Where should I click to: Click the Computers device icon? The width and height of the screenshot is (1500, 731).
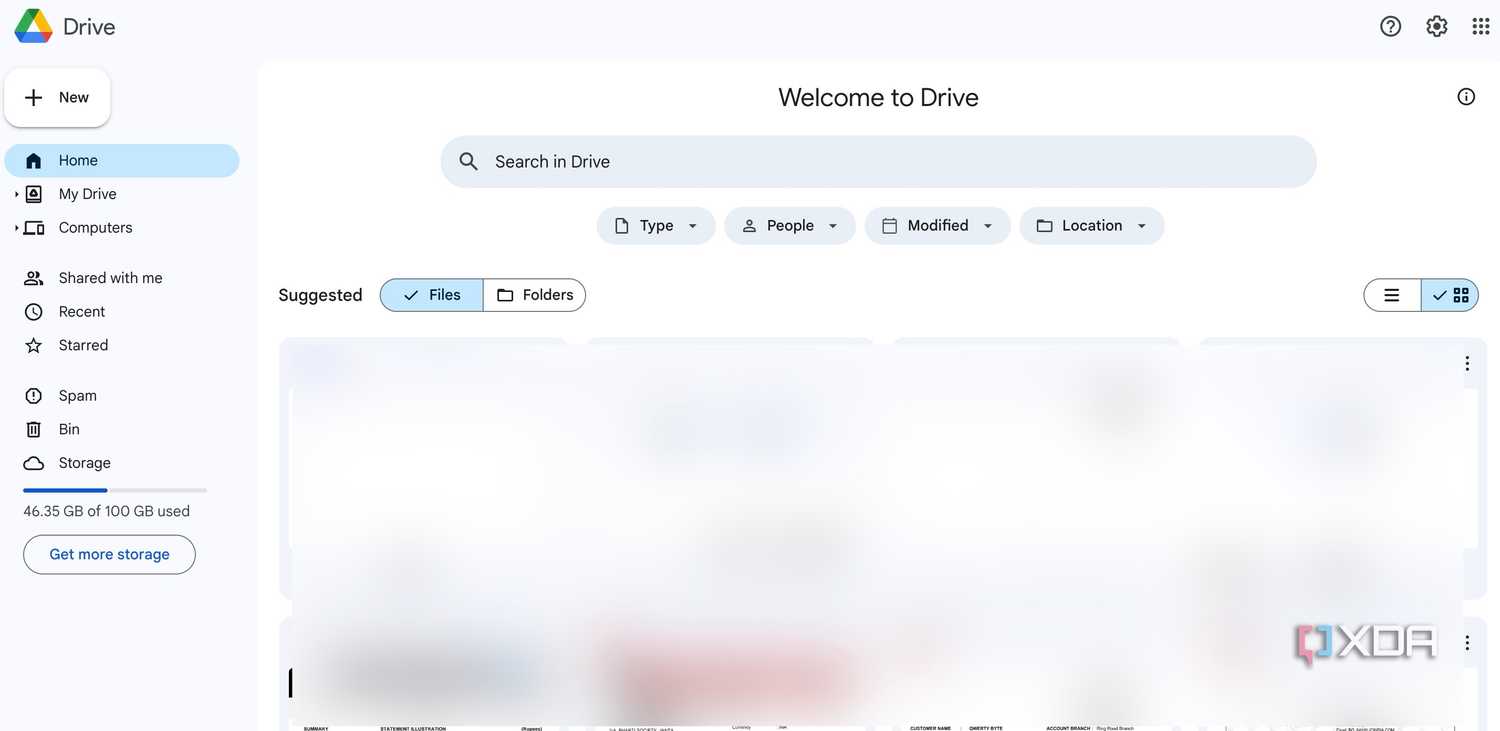(x=34, y=228)
